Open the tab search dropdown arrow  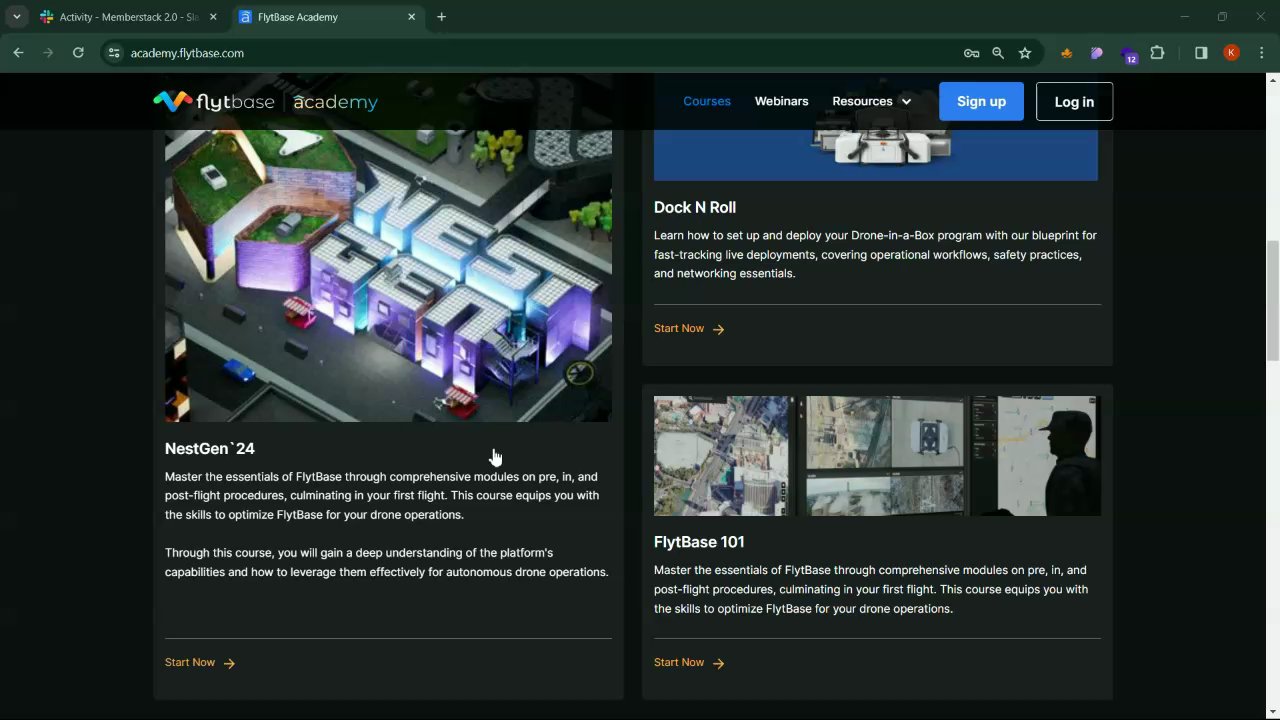[x=16, y=17]
